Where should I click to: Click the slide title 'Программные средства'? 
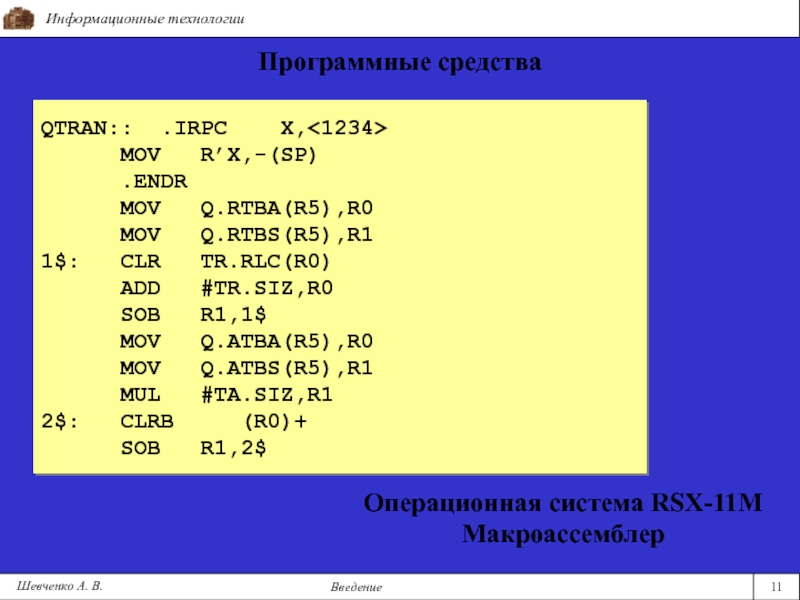pyautogui.click(x=399, y=63)
